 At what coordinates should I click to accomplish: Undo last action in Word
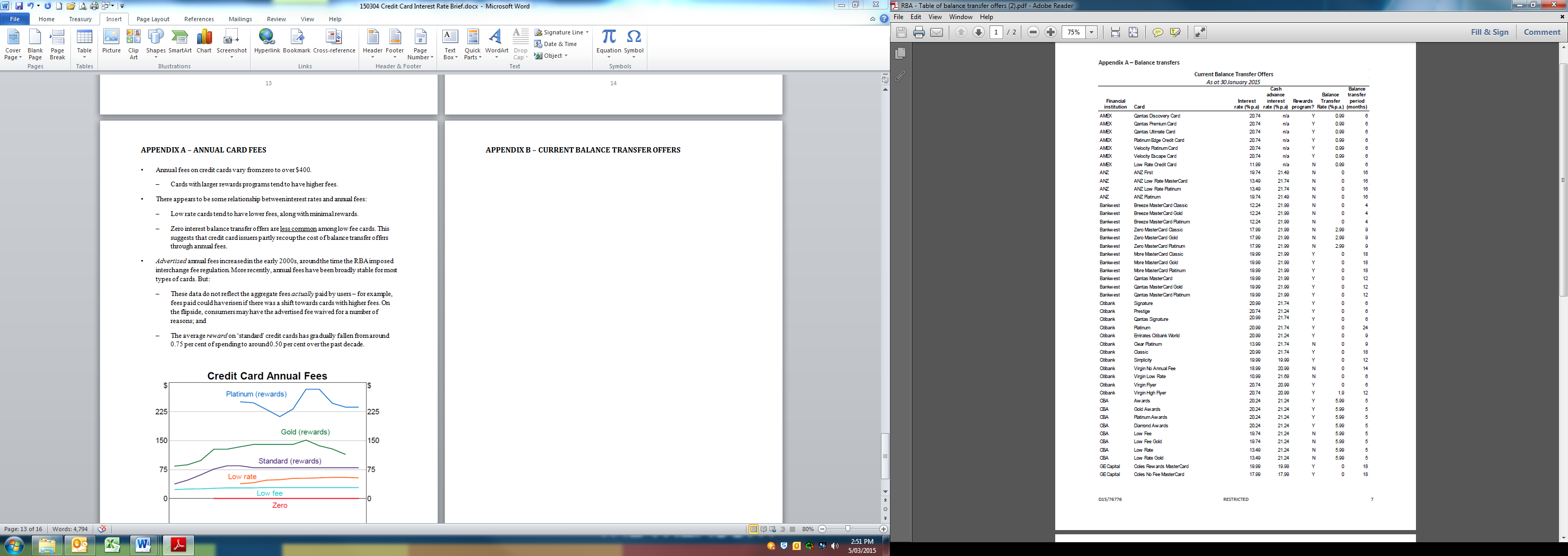[x=30, y=6]
